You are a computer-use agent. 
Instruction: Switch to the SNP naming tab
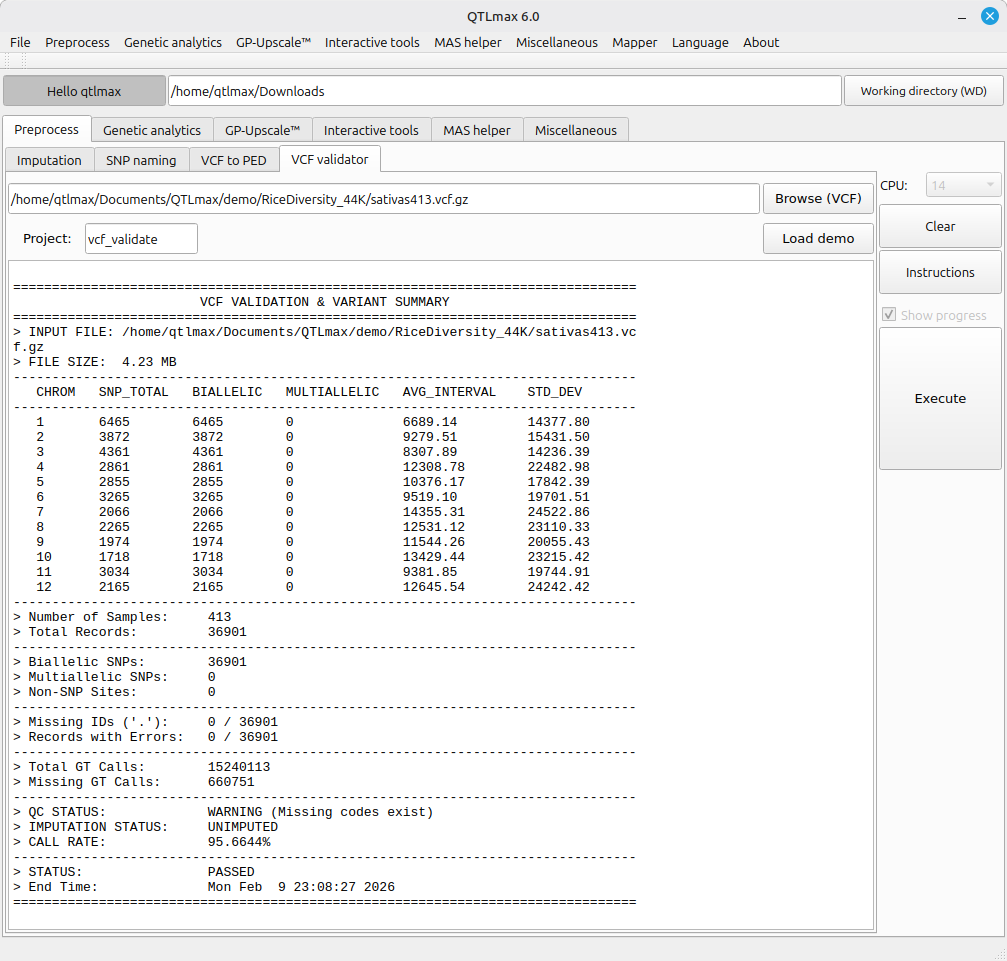tap(141, 160)
